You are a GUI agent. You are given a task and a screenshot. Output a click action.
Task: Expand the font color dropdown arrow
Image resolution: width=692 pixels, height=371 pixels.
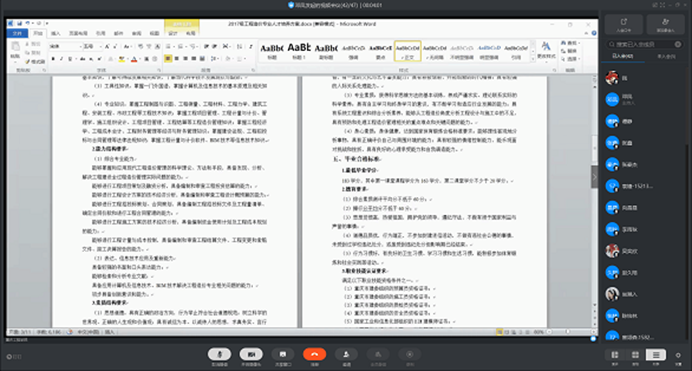140,59
